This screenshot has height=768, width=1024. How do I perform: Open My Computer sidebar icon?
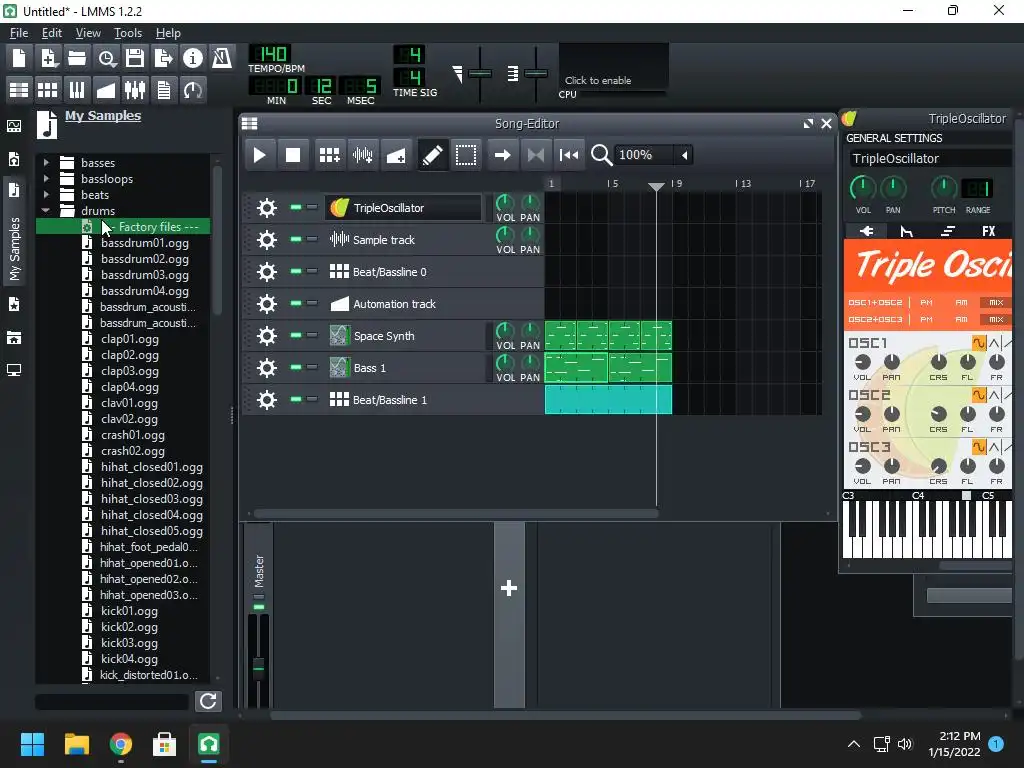[x=14, y=370]
